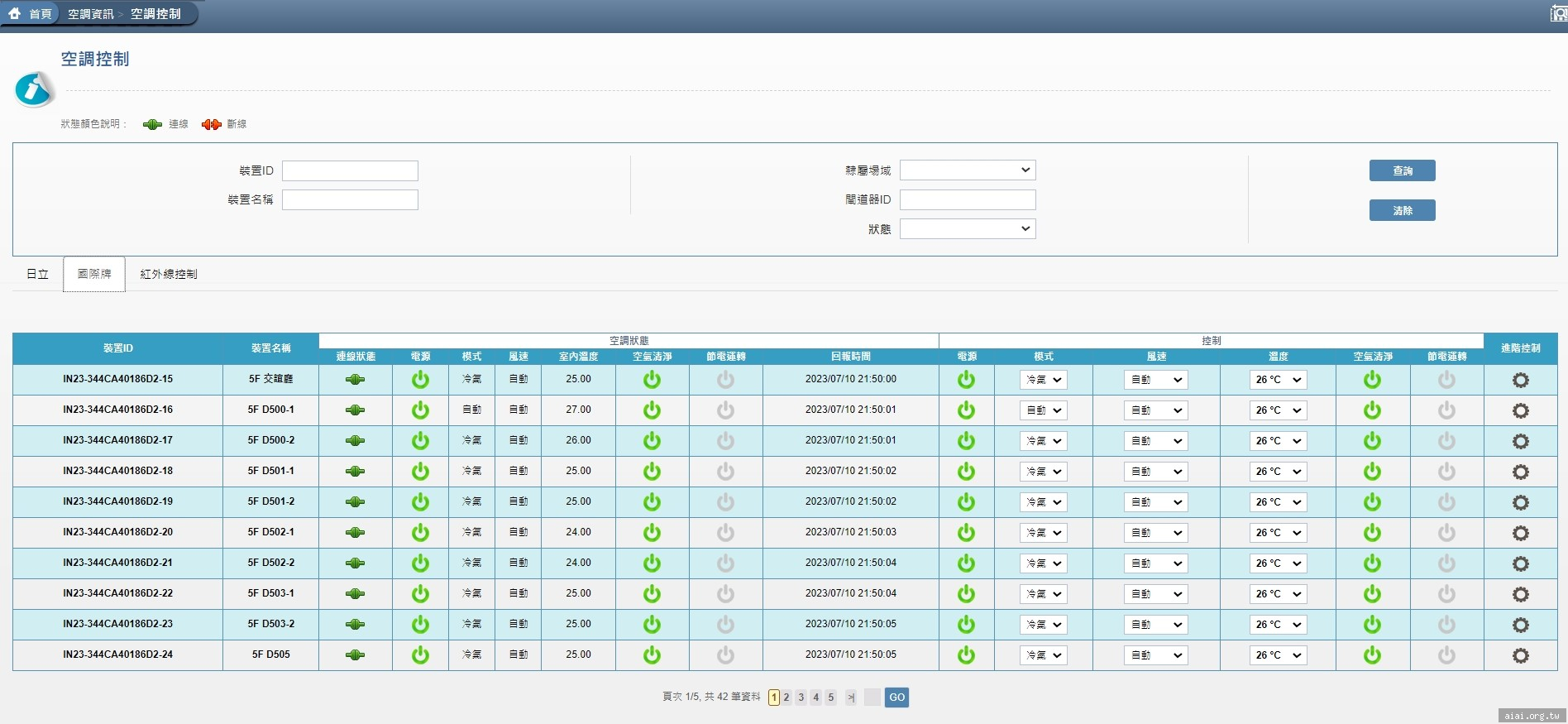The image size is (1568, 724).
Task: Click the info logo beside 空調控制 title
Action: click(35, 89)
